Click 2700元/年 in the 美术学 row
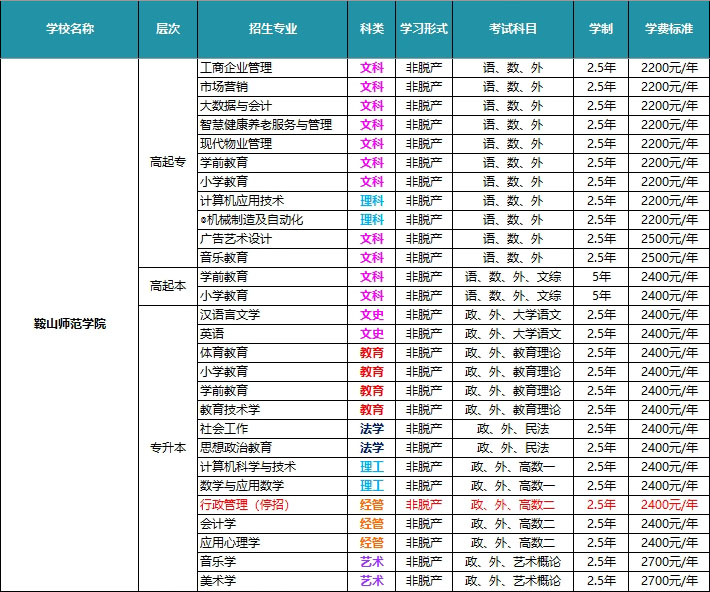 [x=669, y=581]
